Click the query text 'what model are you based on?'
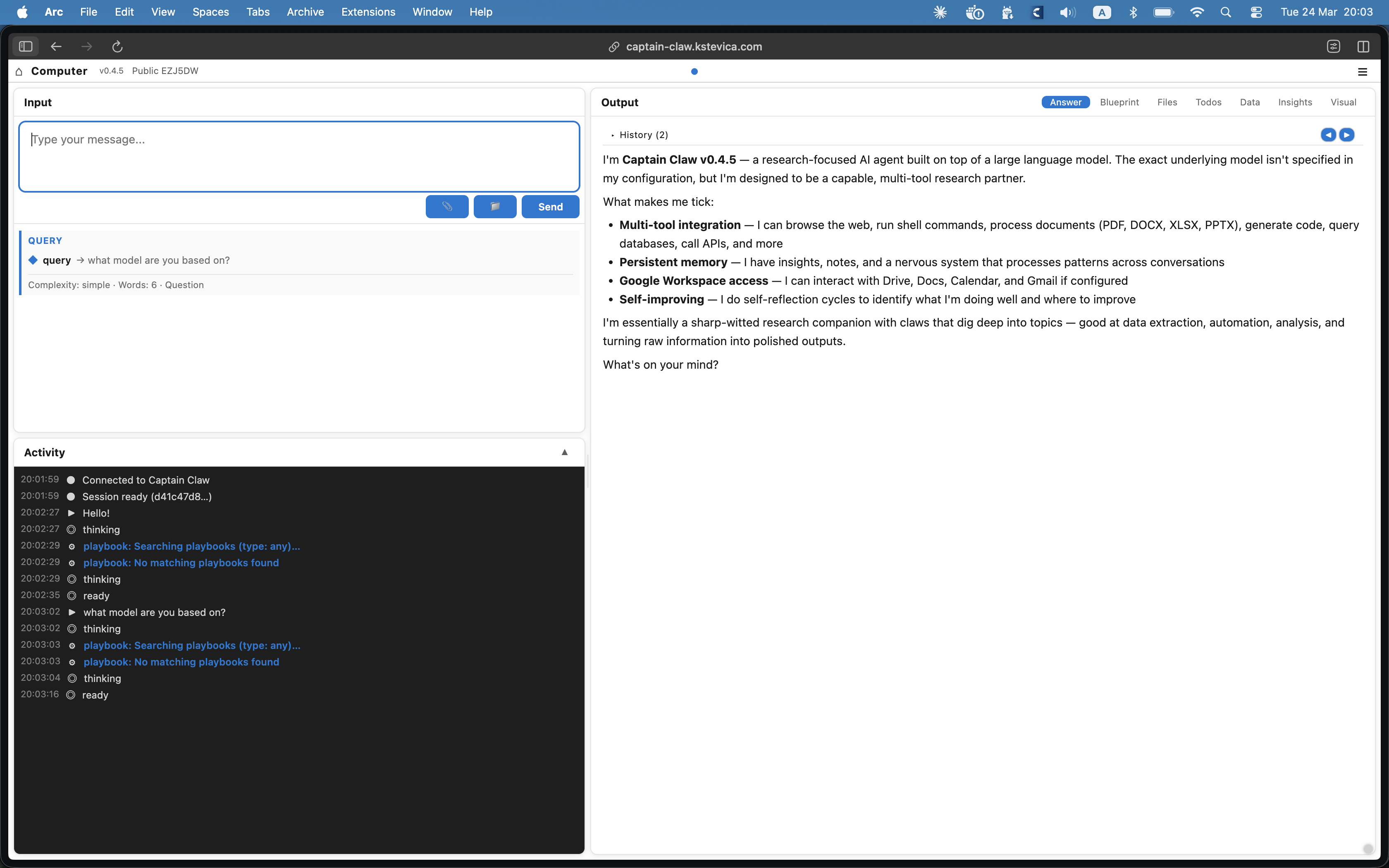 (x=159, y=260)
